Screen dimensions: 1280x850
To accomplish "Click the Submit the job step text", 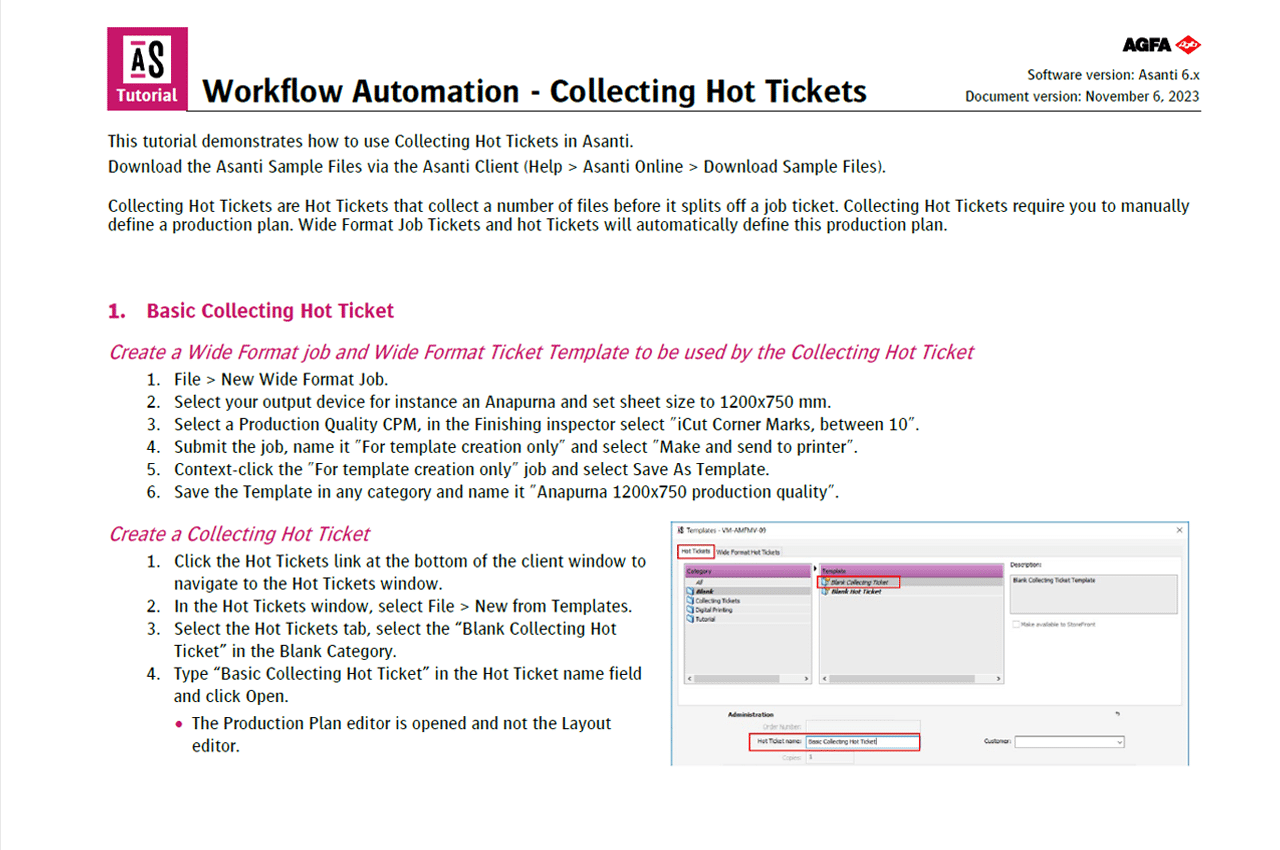I will pos(516,447).
